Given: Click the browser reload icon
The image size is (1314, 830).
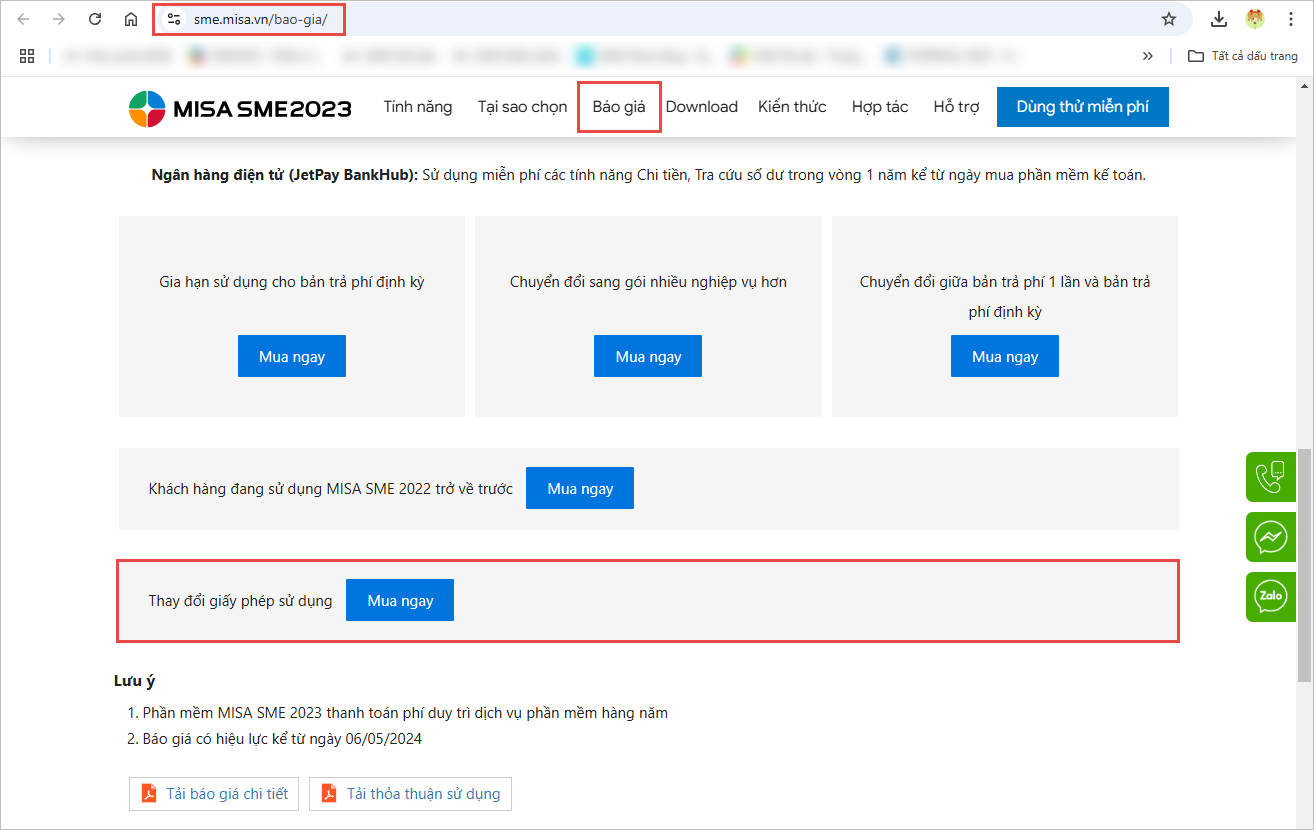Looking at the screenshot, I should point(95,19).
